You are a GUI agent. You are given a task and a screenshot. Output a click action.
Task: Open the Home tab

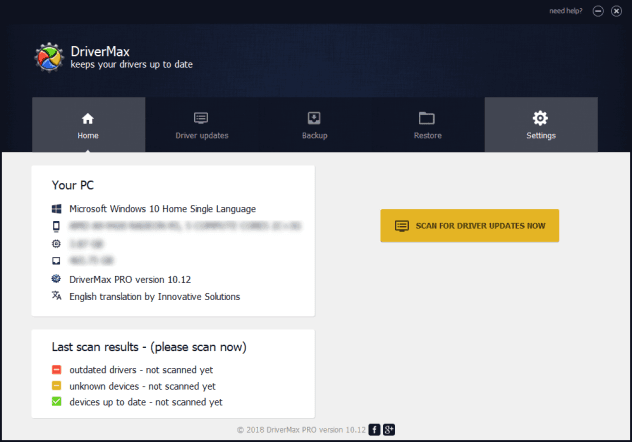tap(88, 125)
